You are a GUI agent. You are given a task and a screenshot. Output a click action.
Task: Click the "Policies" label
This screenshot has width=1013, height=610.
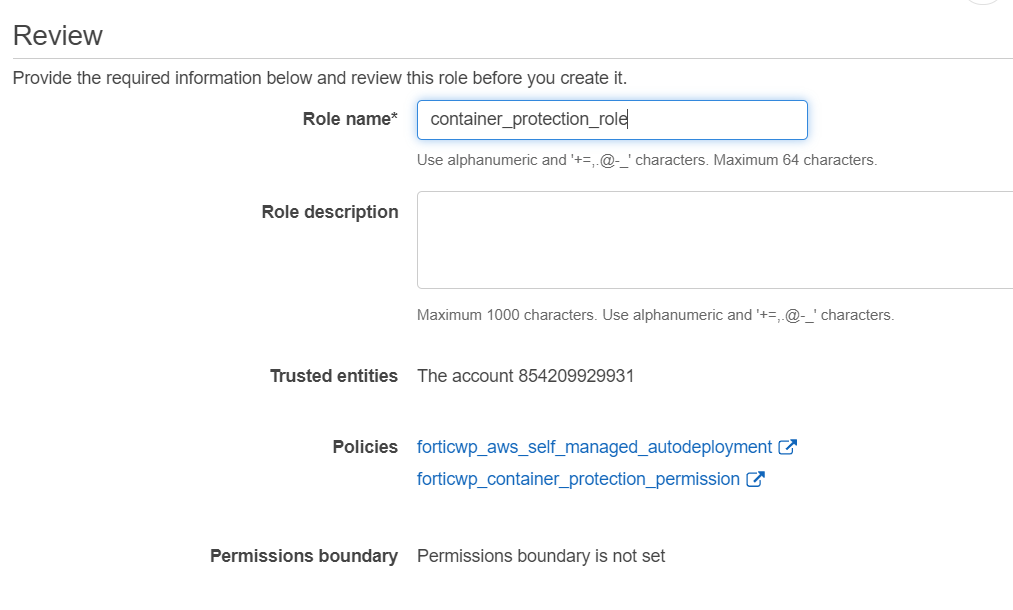point(365,447)
